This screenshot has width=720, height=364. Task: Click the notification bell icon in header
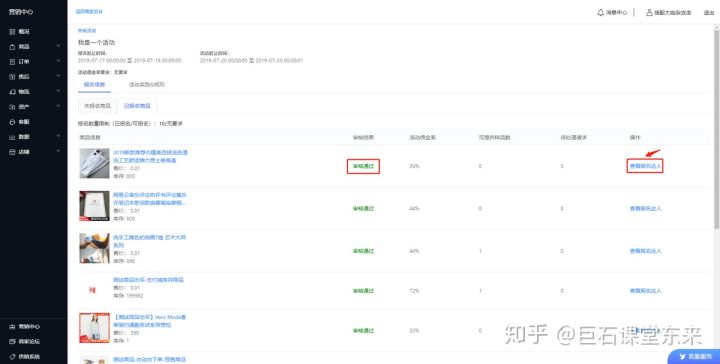pos(600,13)
